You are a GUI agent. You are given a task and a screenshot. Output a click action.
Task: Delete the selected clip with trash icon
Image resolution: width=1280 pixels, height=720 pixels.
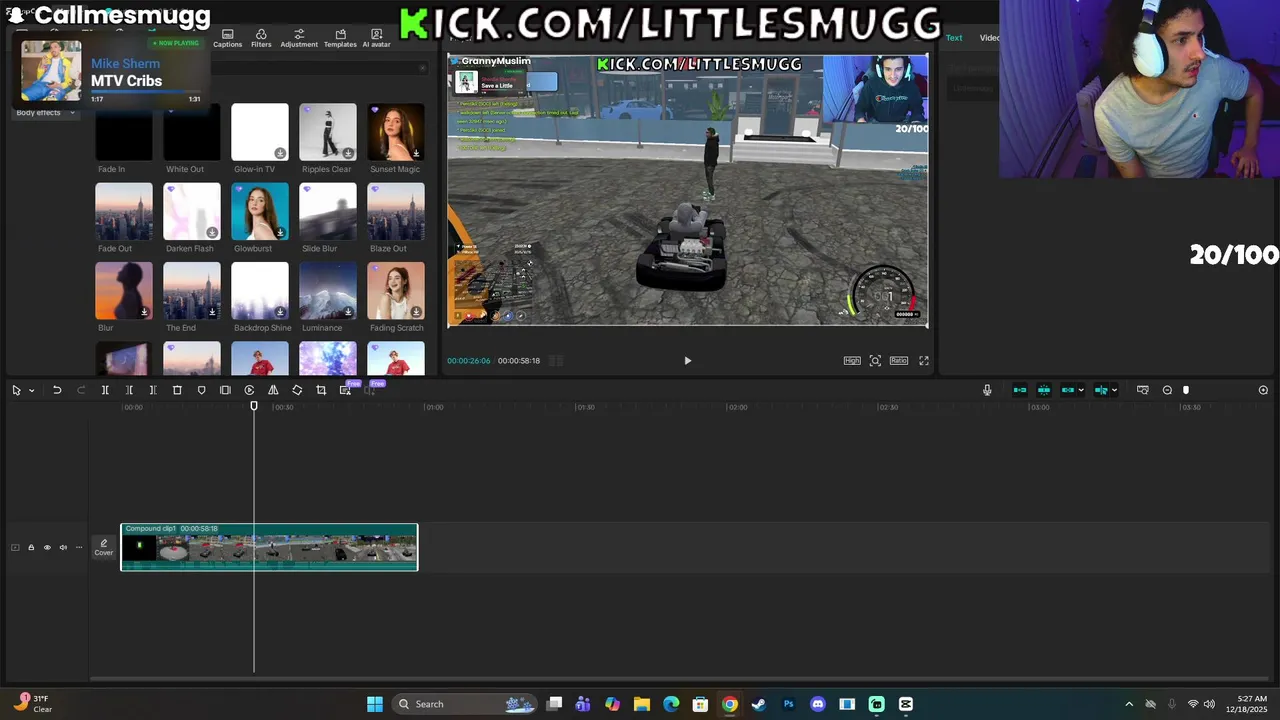(177, 390)
